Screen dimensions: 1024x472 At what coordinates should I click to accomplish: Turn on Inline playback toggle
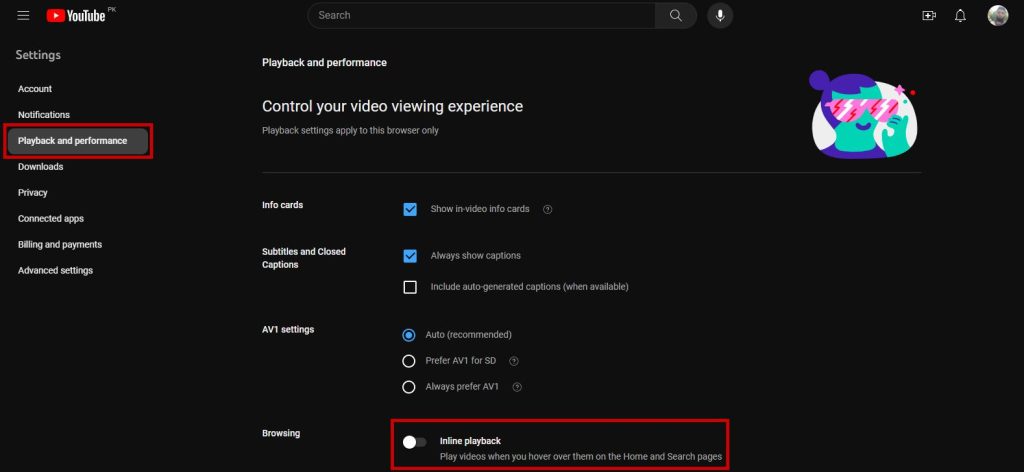414,442
